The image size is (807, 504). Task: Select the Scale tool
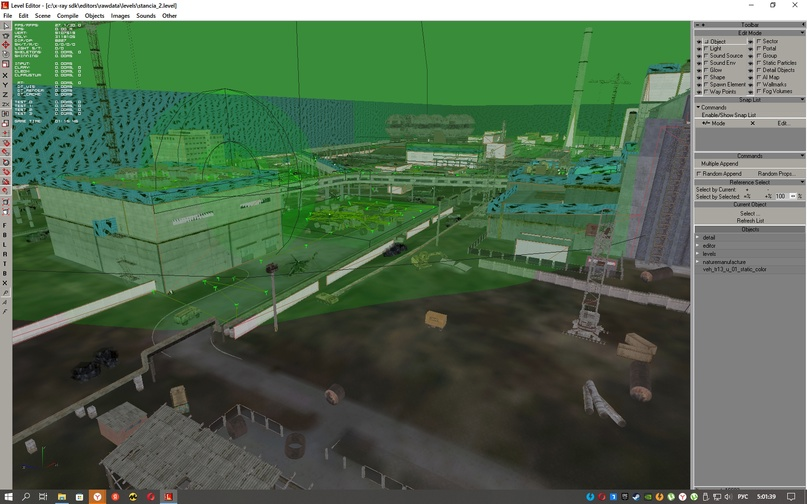pos(6,64)
